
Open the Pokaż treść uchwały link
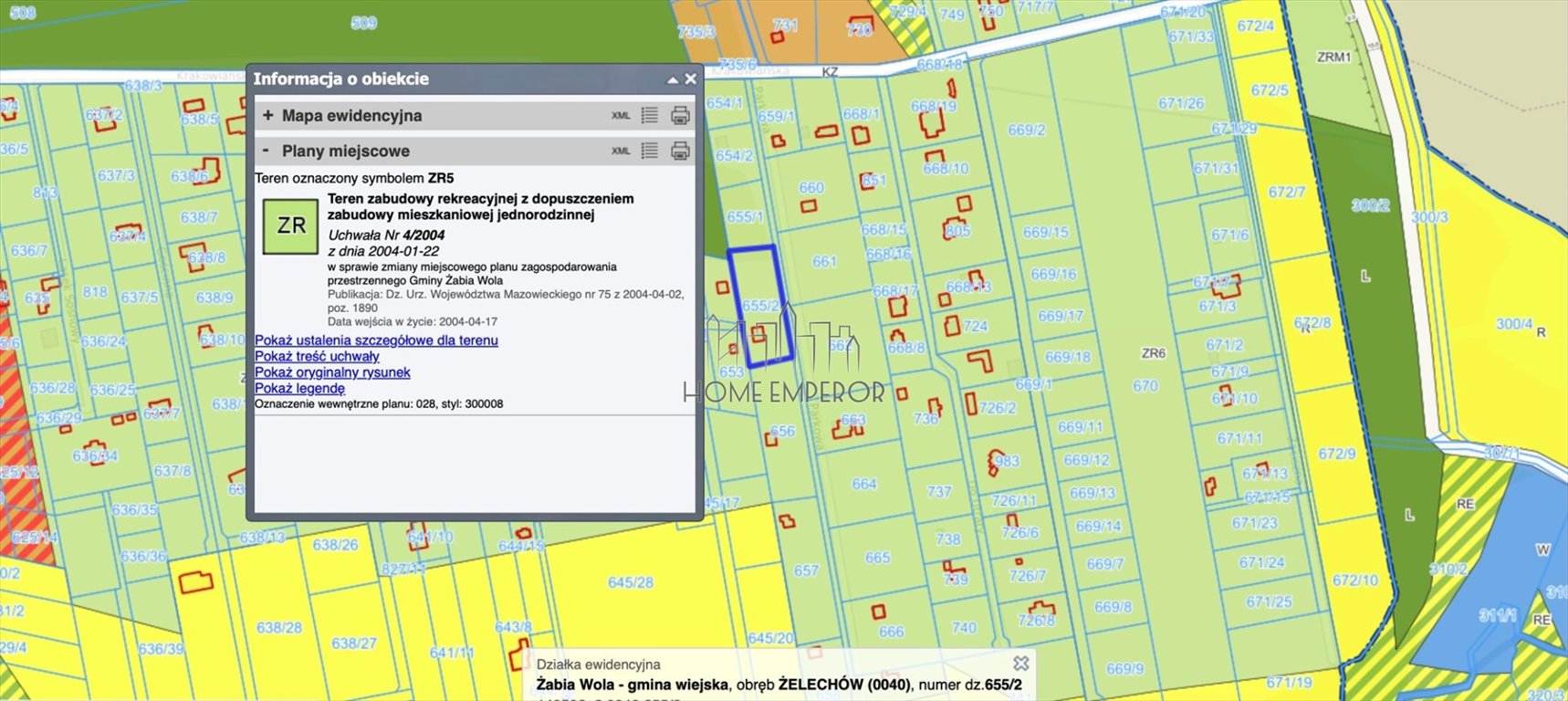pyautogui.click(x=317, y=357)
